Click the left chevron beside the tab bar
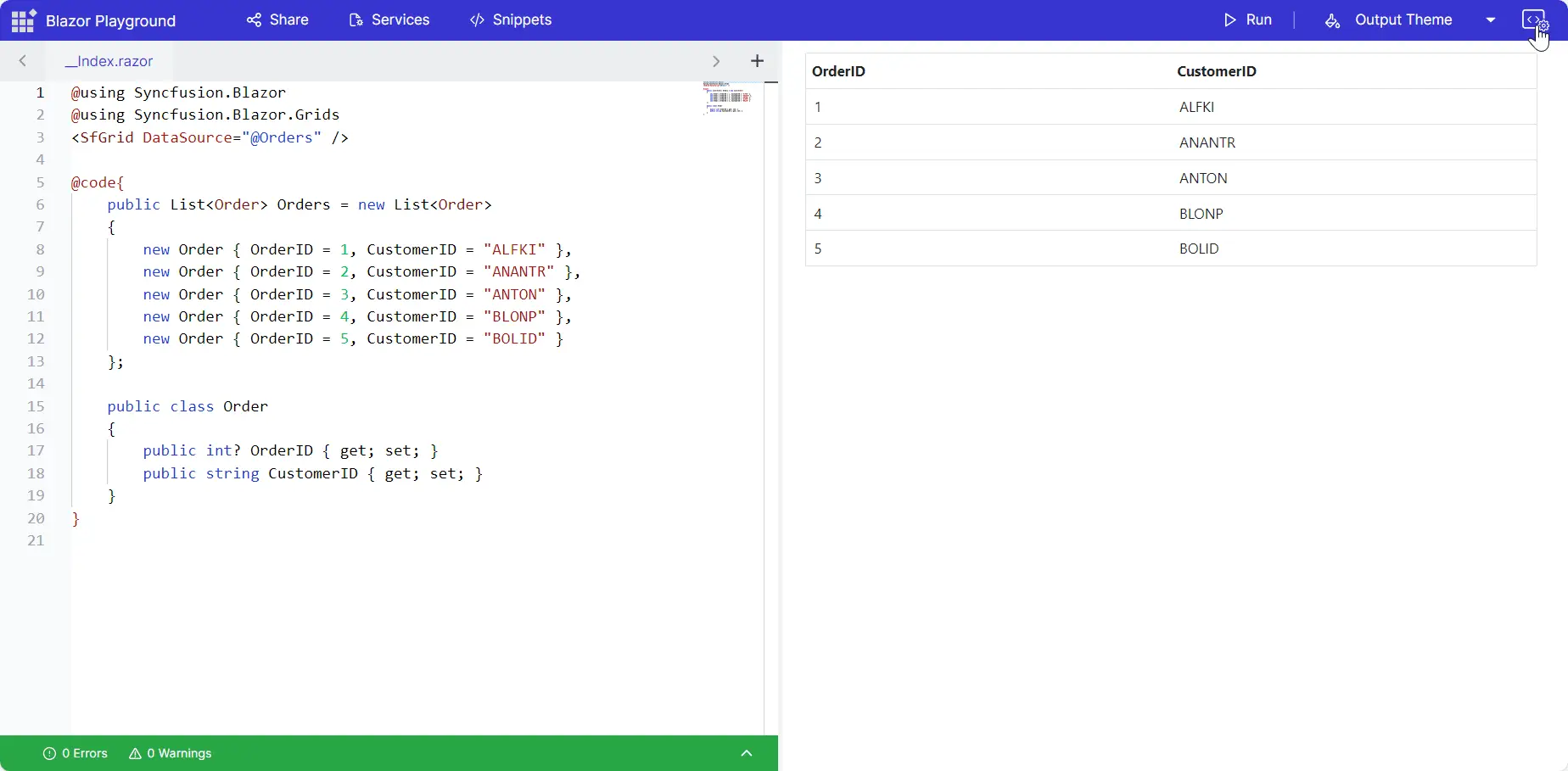The image size is (1568, 771). (22, 60)
